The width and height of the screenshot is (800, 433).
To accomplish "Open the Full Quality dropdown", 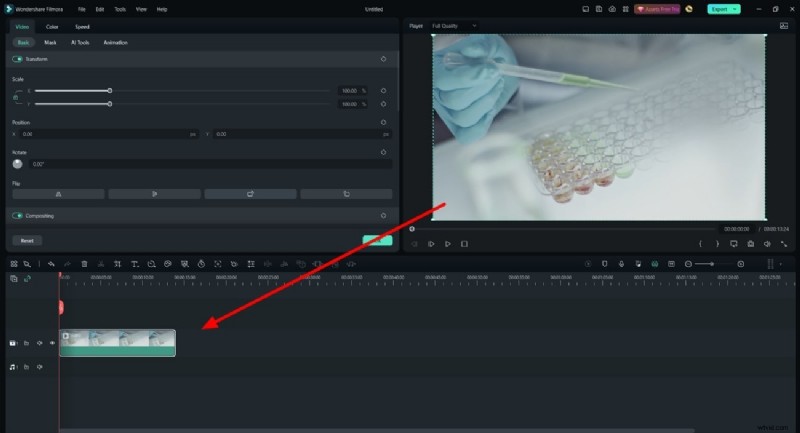I will click(x=454, y=26).
